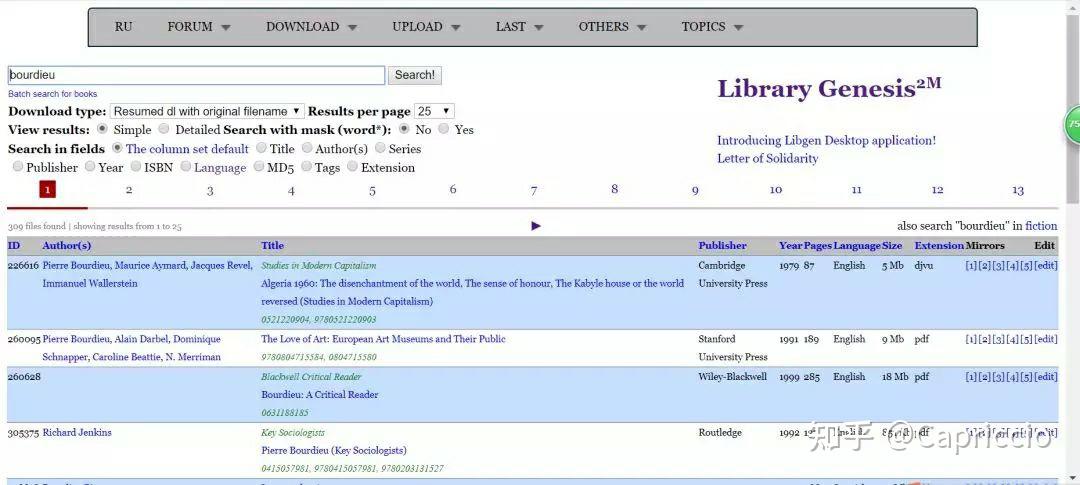The width and height of the screenshot is (1080, 485).
Task: Switch language via RU menu item
Action: pos(123,27)
